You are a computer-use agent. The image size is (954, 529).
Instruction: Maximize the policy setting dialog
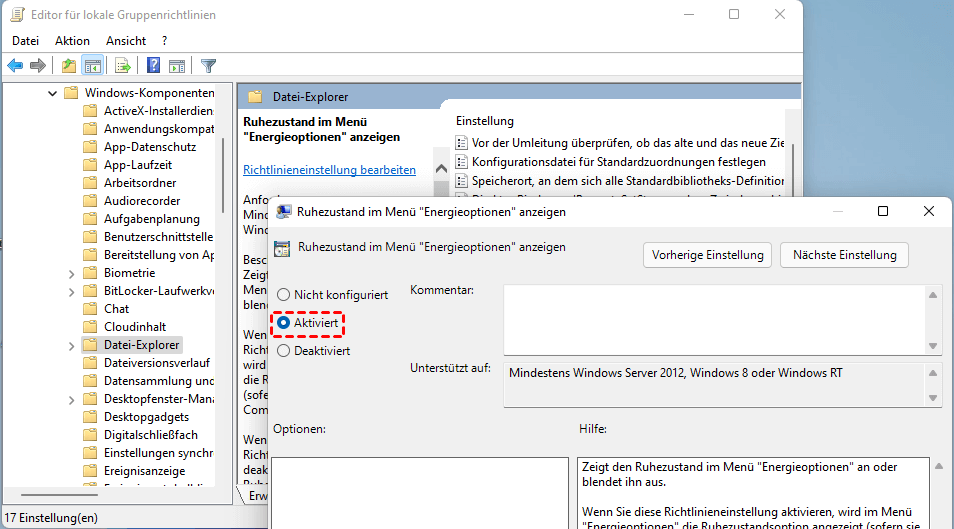(883, 211)
